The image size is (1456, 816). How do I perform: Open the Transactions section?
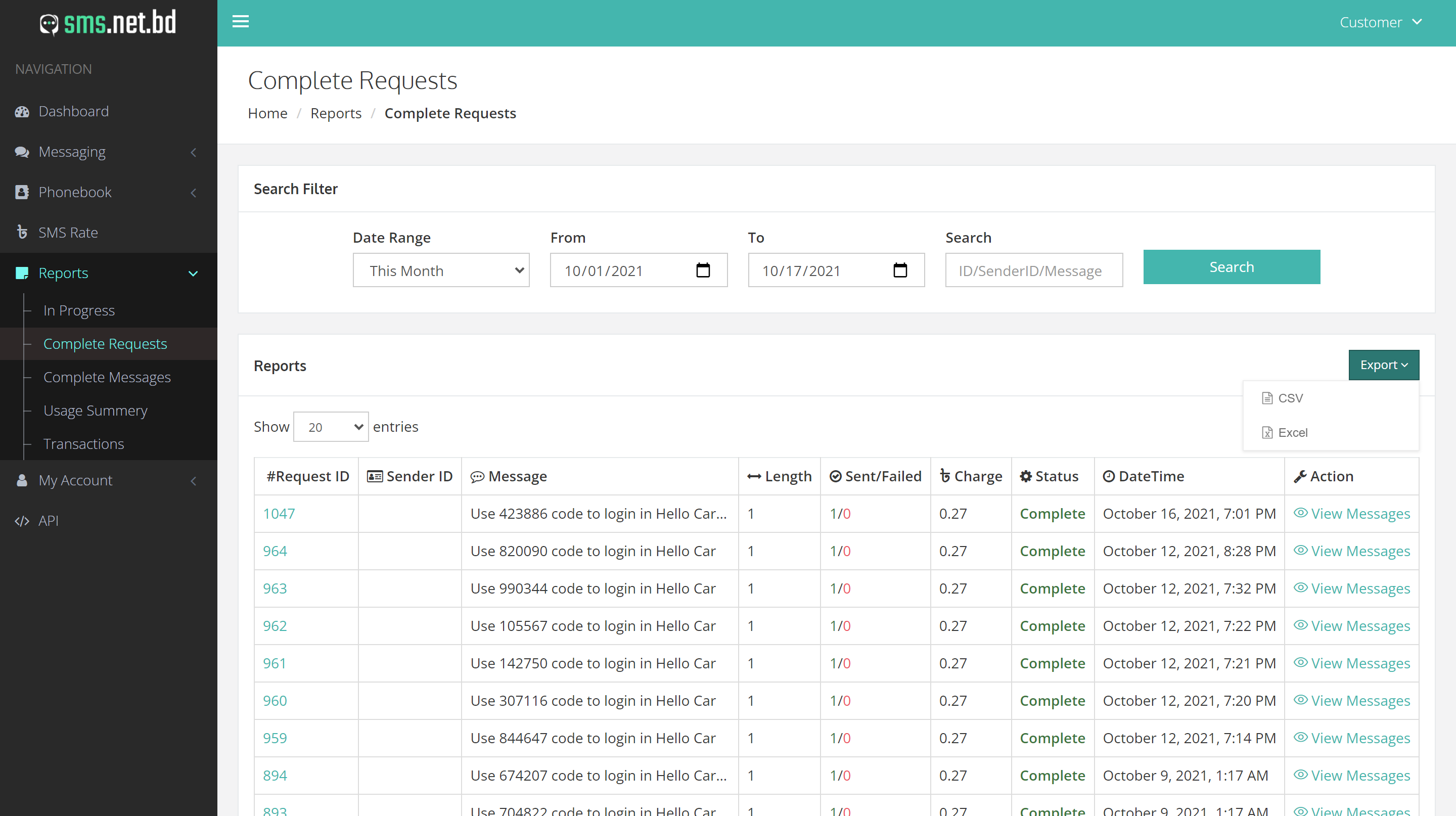click(x=83, y=444)
